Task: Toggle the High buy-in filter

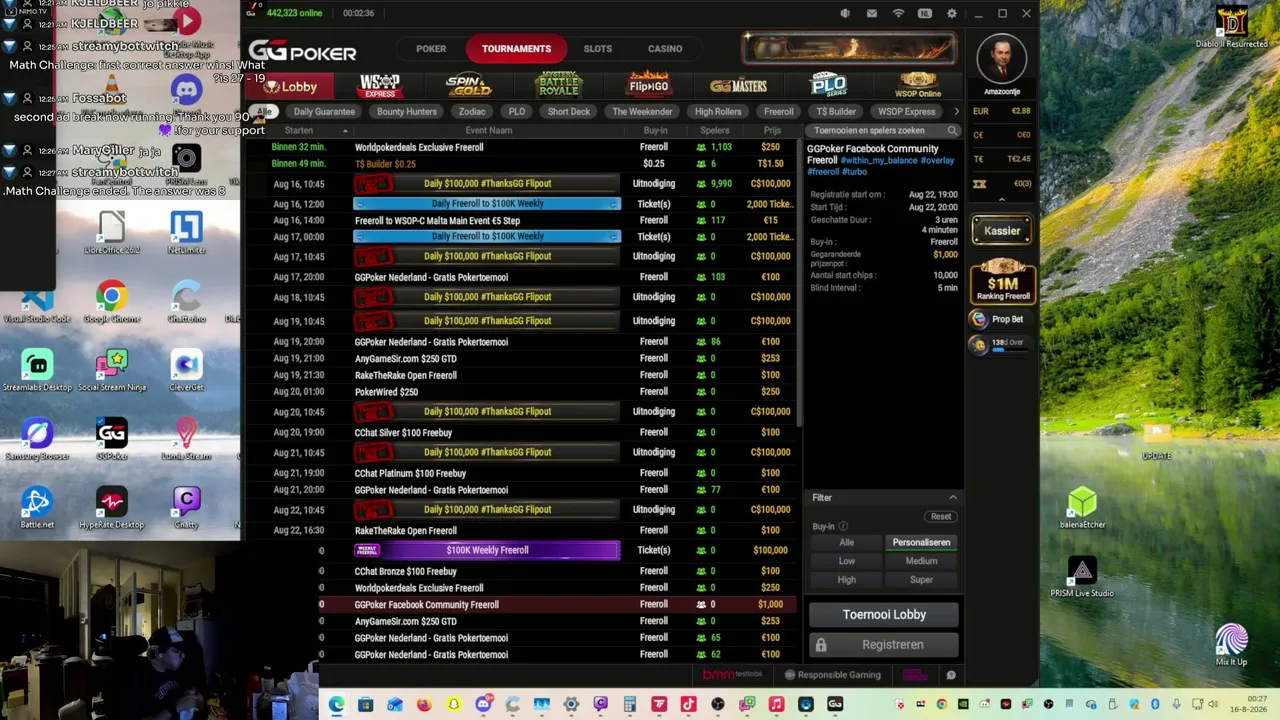Action: point(847,580)
